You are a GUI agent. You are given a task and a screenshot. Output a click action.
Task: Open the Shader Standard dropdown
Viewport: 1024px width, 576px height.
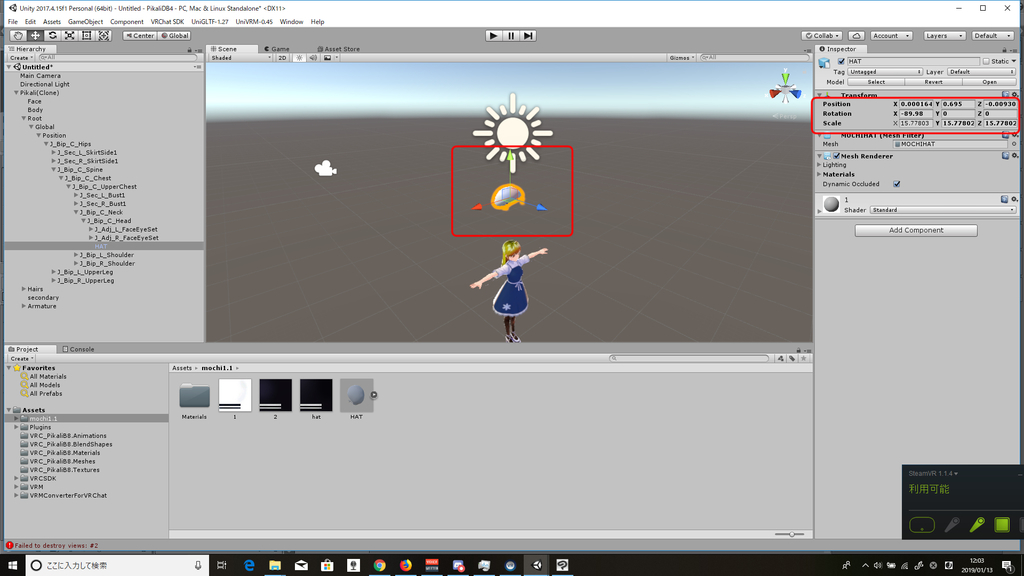pyautogui.click(x=943, y=210)
